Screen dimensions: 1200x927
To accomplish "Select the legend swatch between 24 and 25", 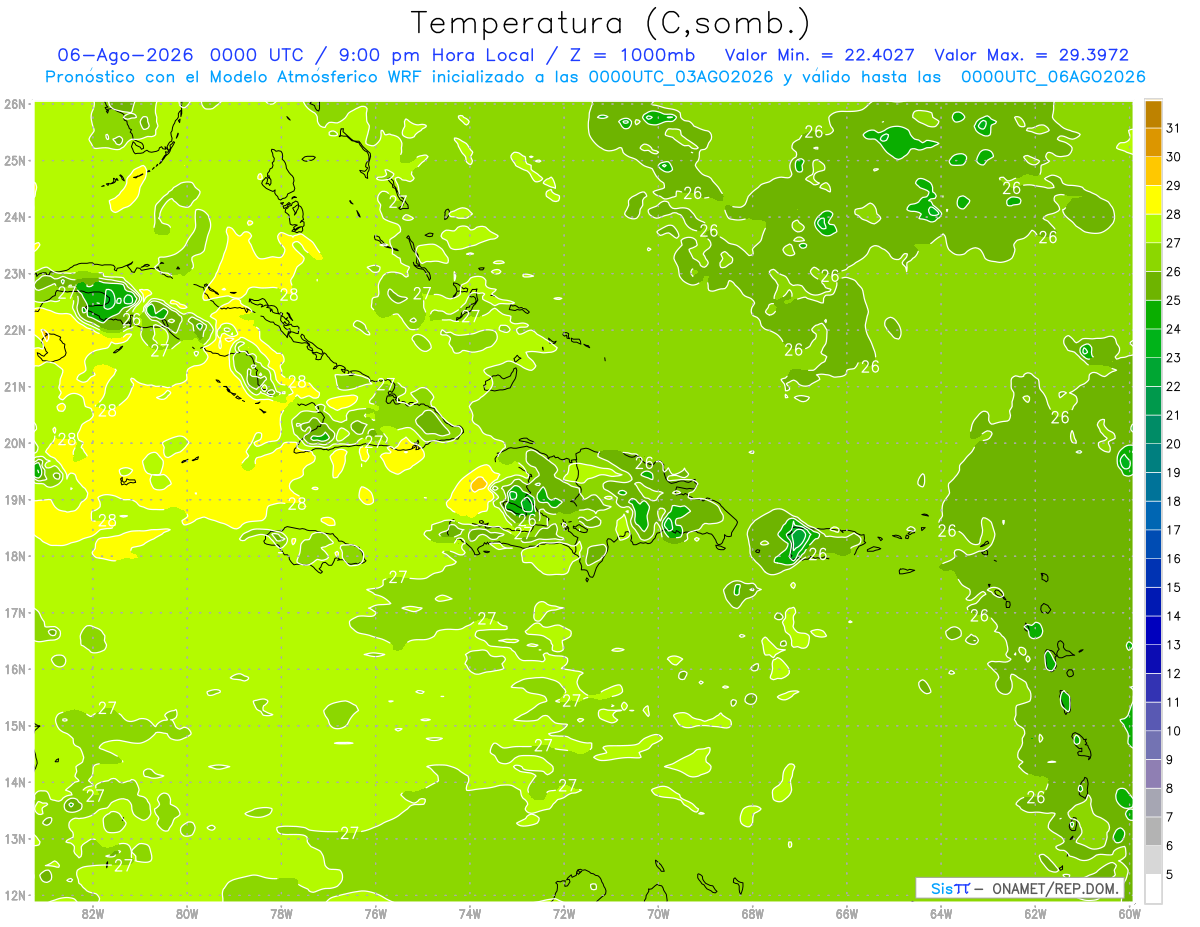I will pyautogui.click(x=1153, y=315).
